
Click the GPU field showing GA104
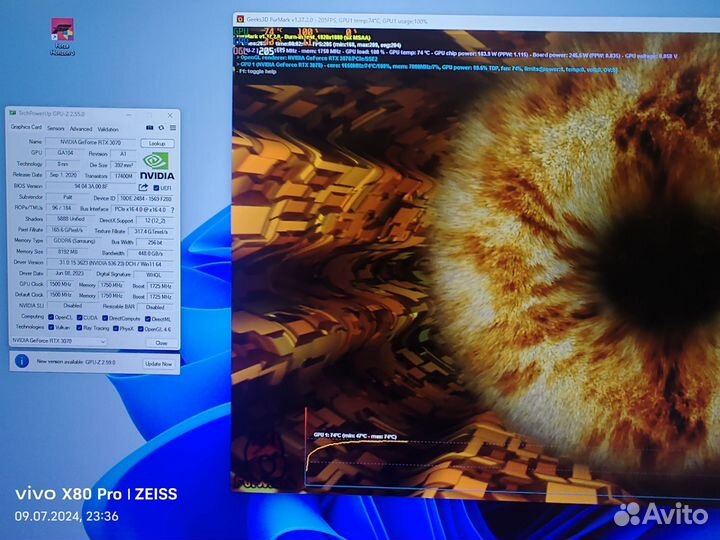[65, 152]
